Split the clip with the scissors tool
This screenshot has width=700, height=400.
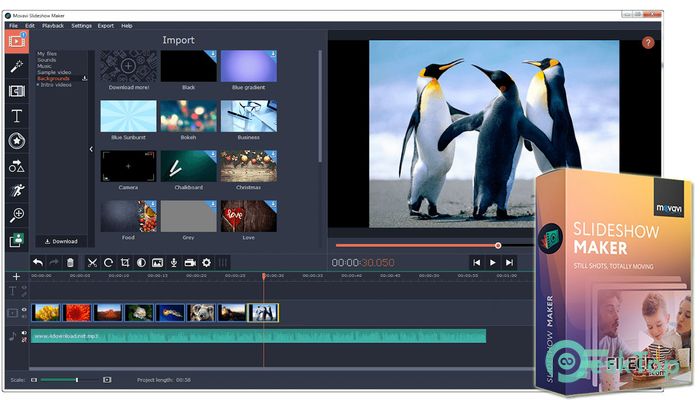click(92, 262)
